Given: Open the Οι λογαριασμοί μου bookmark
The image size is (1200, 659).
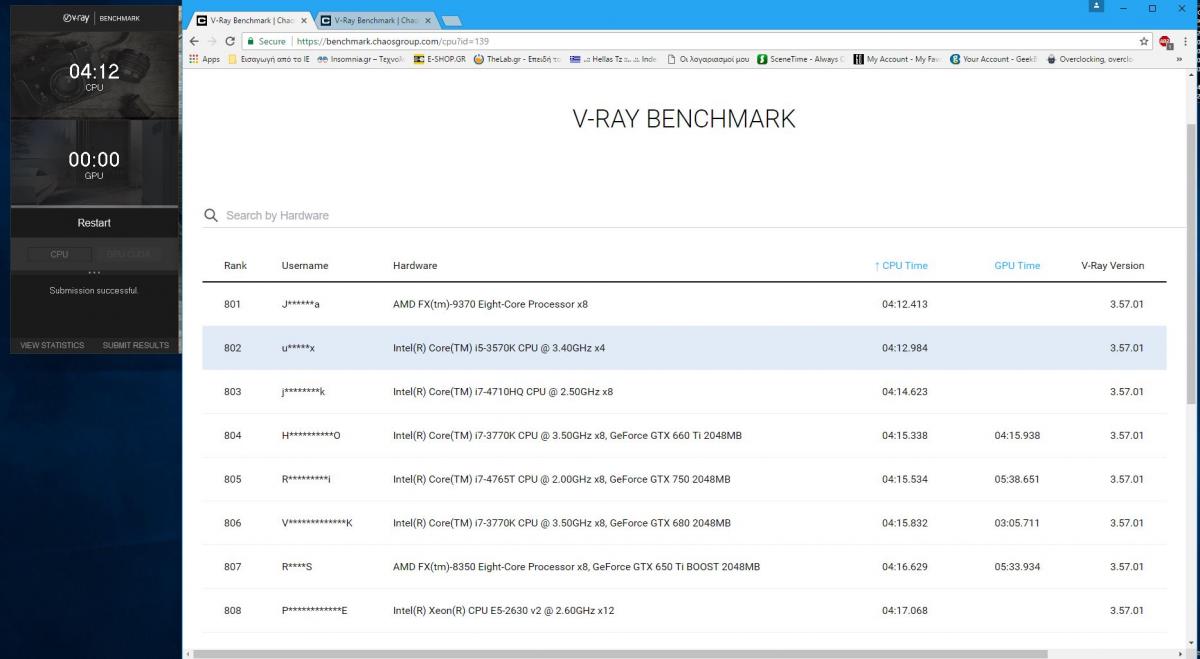Looking at the screenshot, I should point(708,59).
